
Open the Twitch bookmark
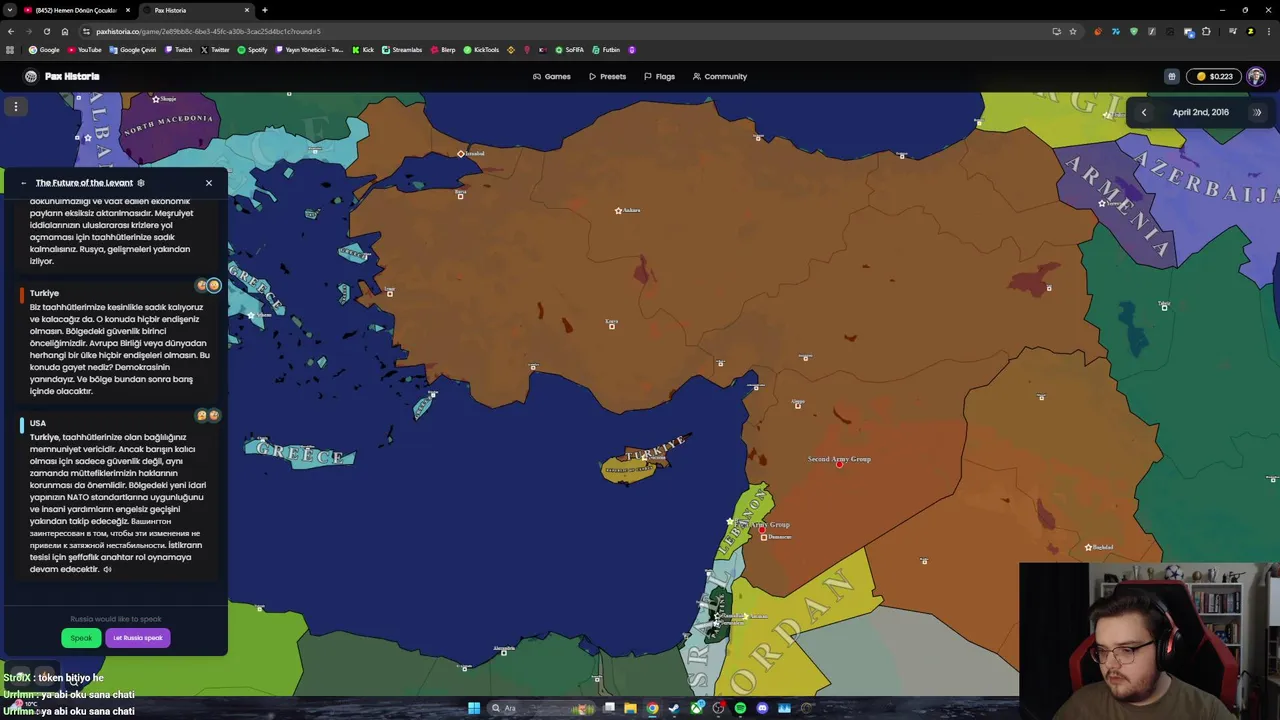click(x=178, y=49)
